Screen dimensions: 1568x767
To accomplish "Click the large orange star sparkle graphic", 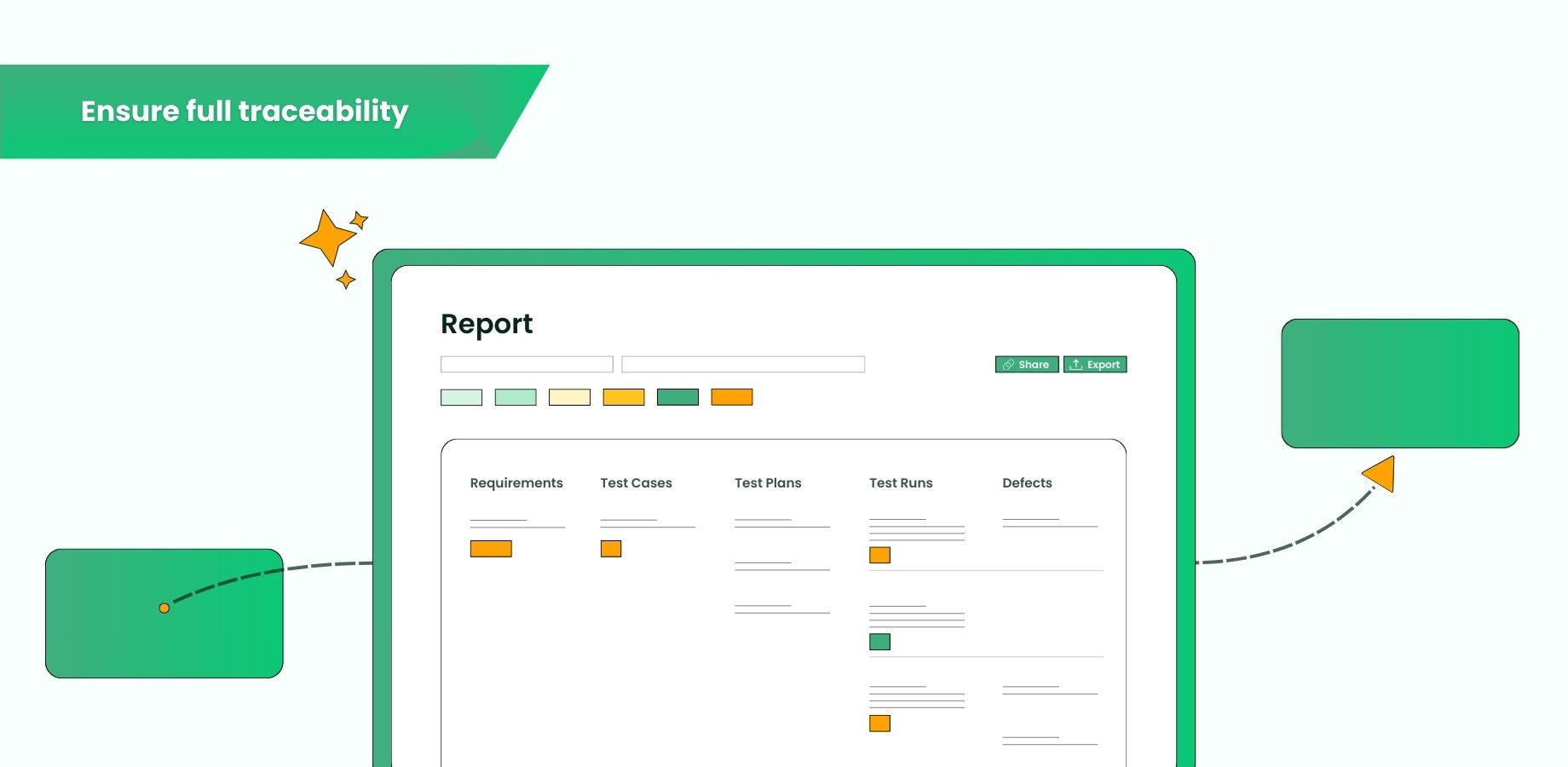I will click(x=326, y=236).
